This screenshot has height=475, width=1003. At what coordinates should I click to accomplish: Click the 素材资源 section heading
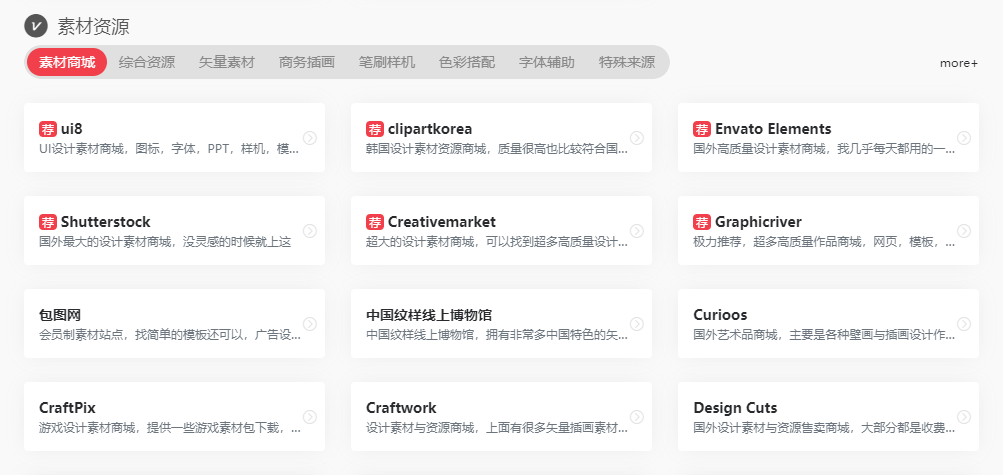[x=93, y=27]
